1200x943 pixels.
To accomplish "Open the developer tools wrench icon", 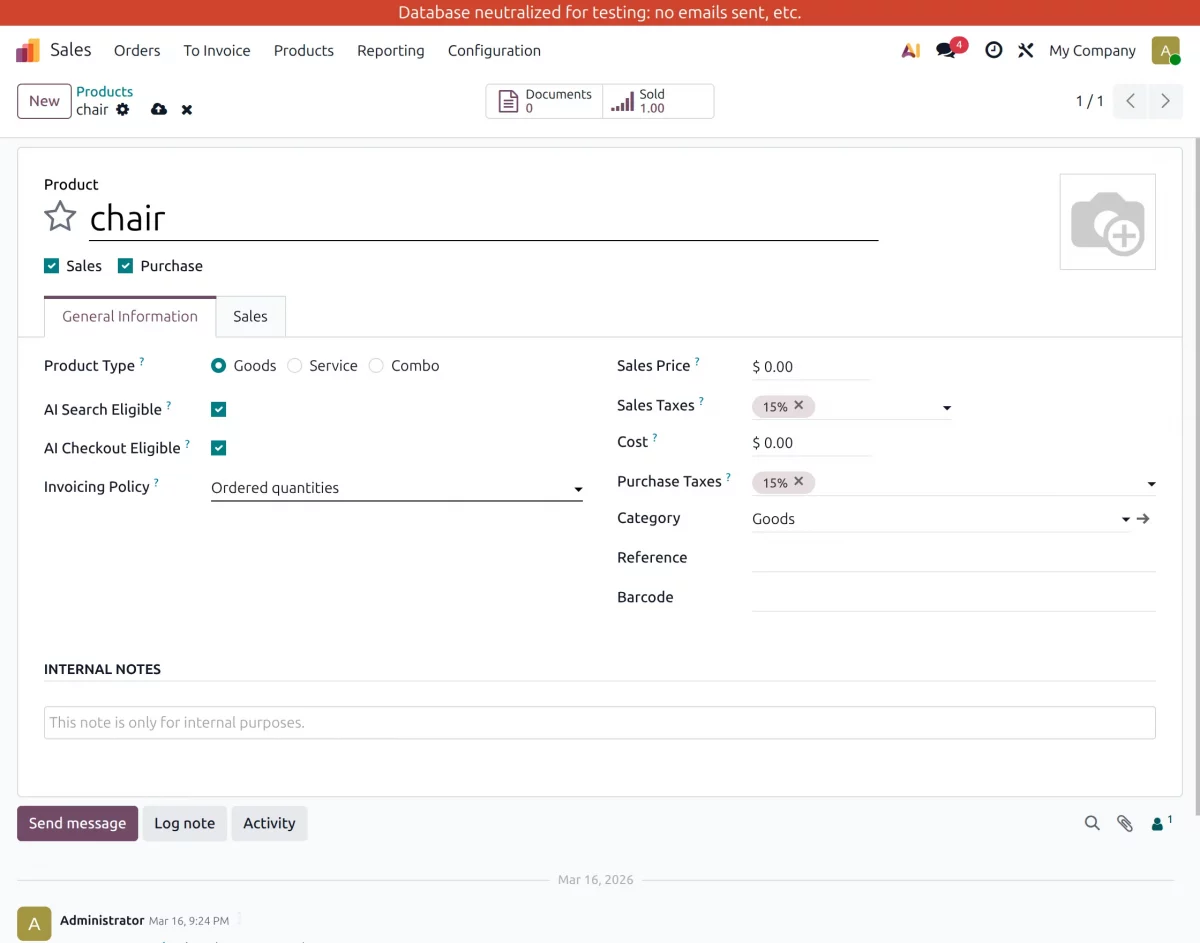I will (x=1025, y=49).
